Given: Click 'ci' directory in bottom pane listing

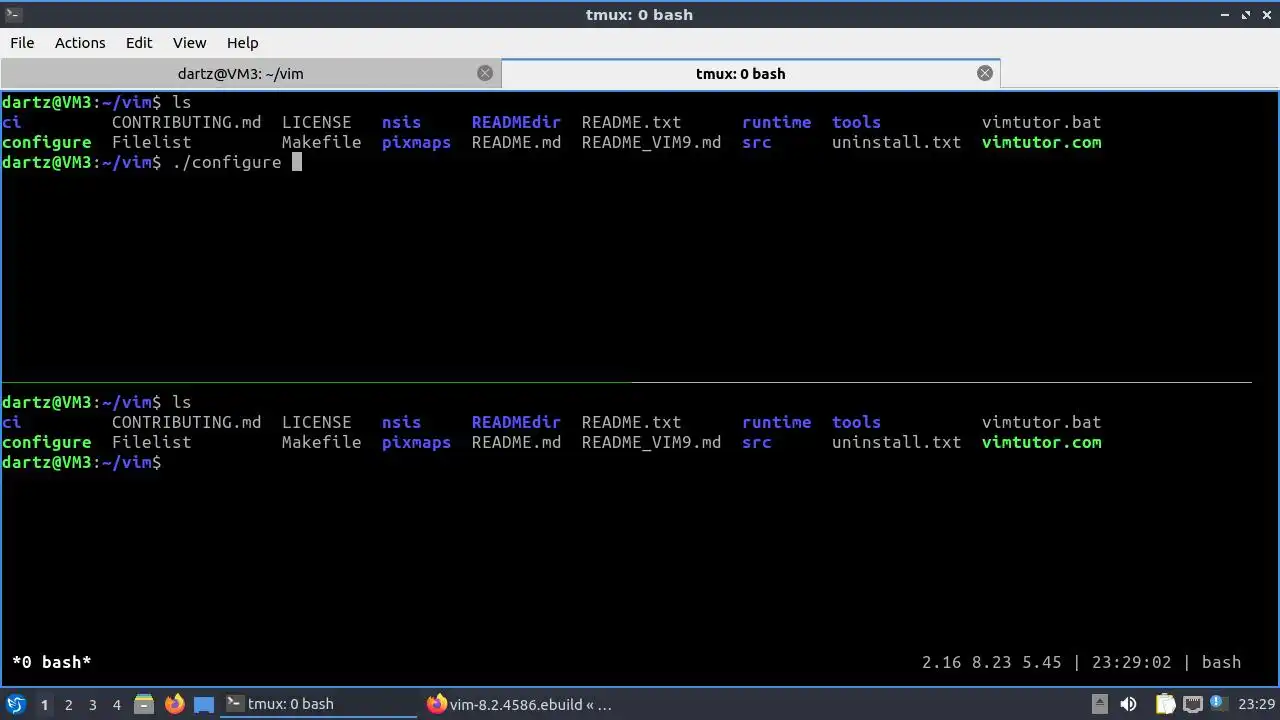Looking at the screenshot, I should click(11, 422).
